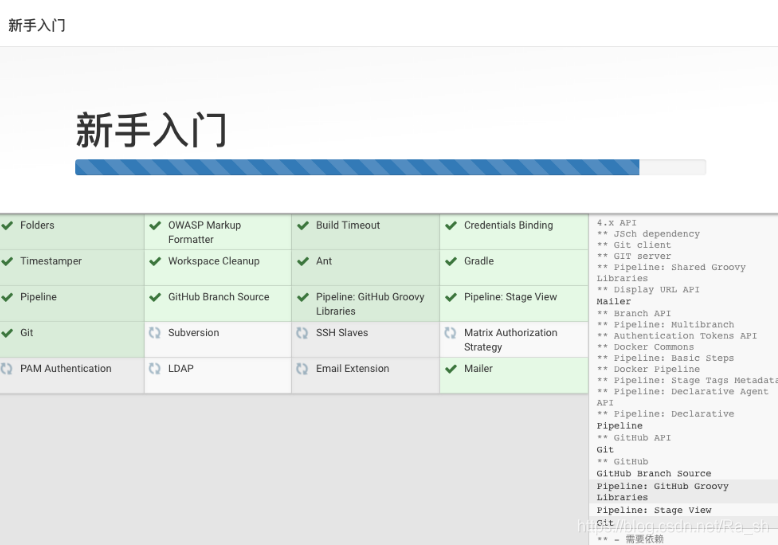The image size is (778, 545).
Task: Select the Gradle plugin name
Action: coord(479,261)
